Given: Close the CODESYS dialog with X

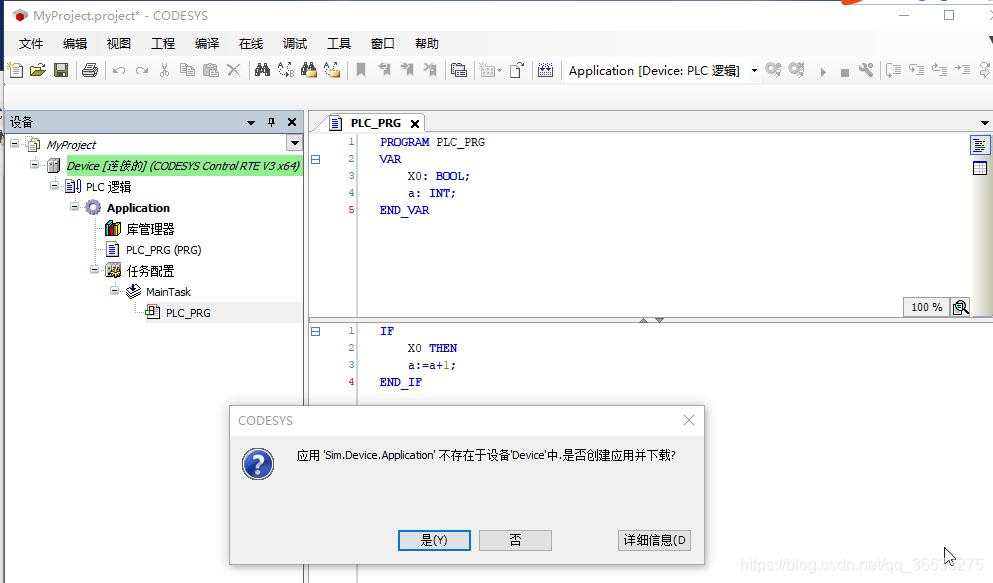Looking at the screenshot, I should point(689,420).
